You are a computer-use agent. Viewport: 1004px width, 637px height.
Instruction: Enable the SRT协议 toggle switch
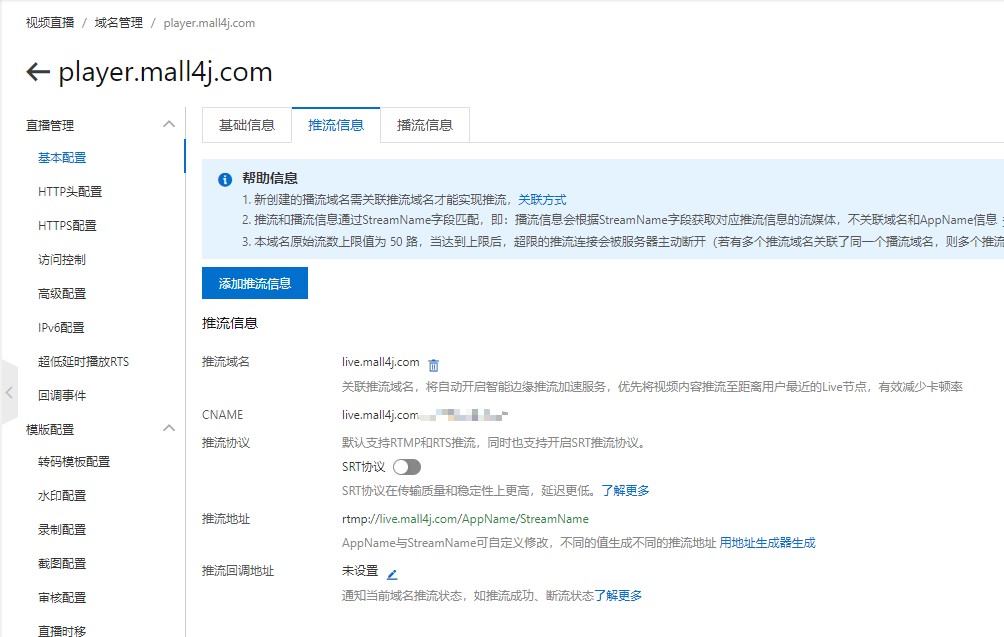point(407,467)
